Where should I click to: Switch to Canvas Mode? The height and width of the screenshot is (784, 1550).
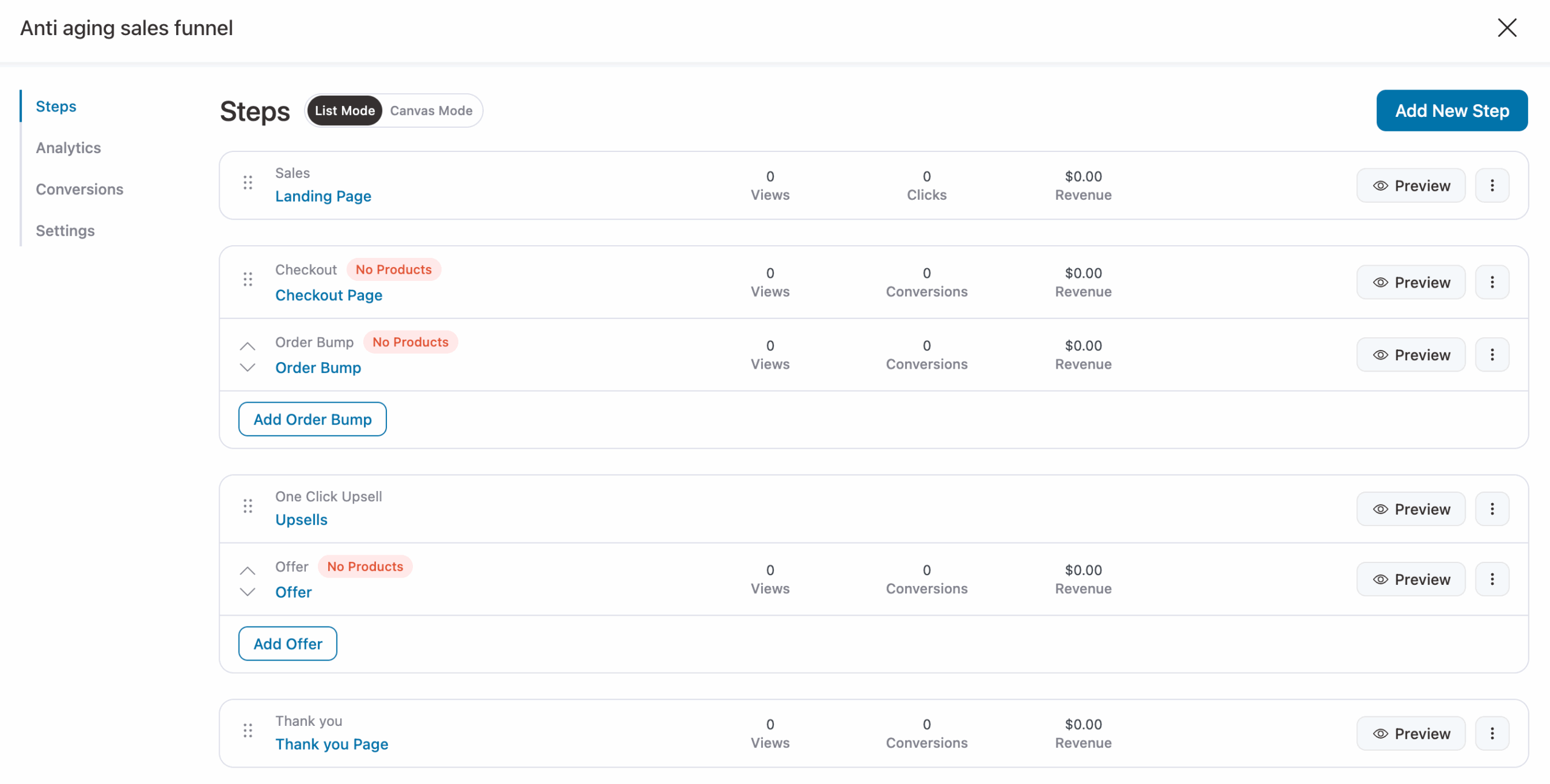point(431,111)
